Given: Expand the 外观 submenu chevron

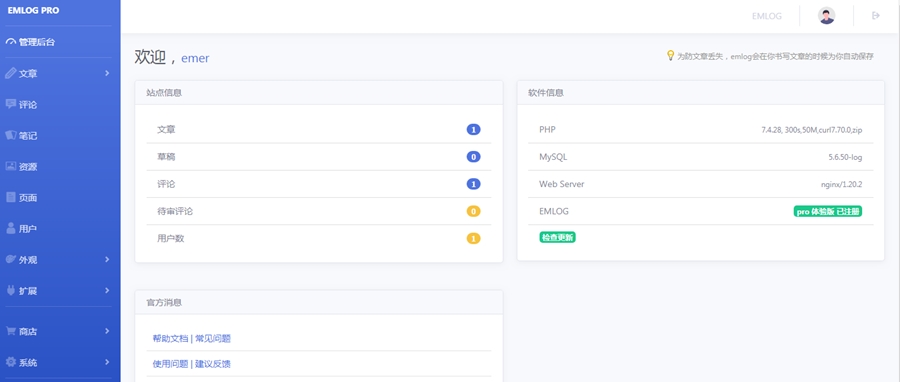Looking at the screenshot, I should [x=107, y=260].
